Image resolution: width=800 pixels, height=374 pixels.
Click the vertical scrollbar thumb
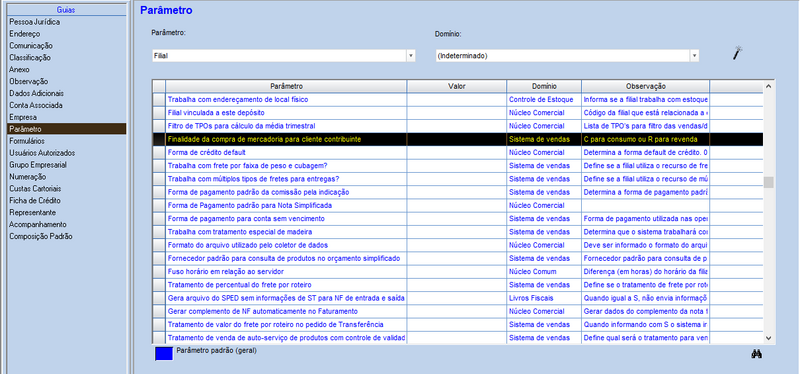[x=768, y=182]
